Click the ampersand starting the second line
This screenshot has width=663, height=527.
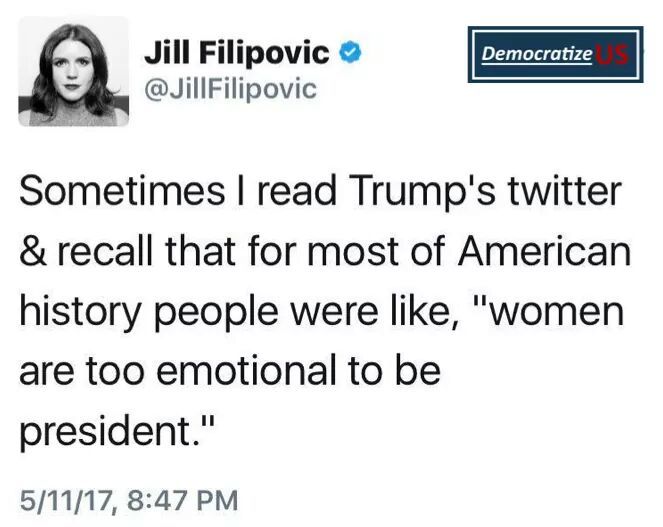[32, 253]
